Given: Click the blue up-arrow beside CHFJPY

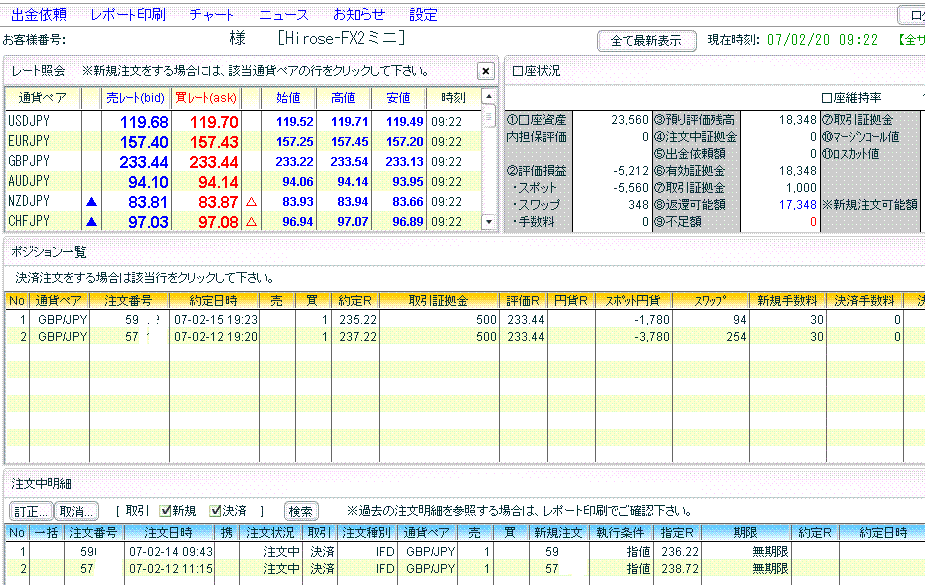Looking at the screenshot, I should point(92,222).
